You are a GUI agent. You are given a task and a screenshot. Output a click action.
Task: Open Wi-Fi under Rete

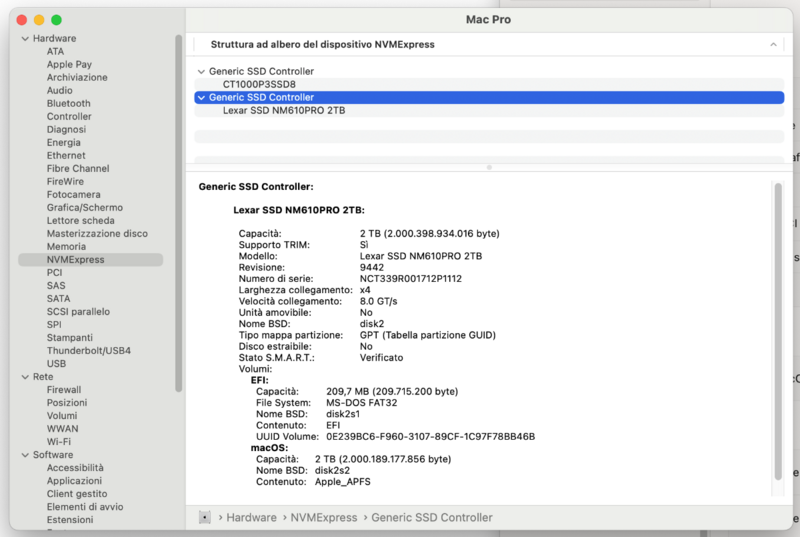coord(58,442)
